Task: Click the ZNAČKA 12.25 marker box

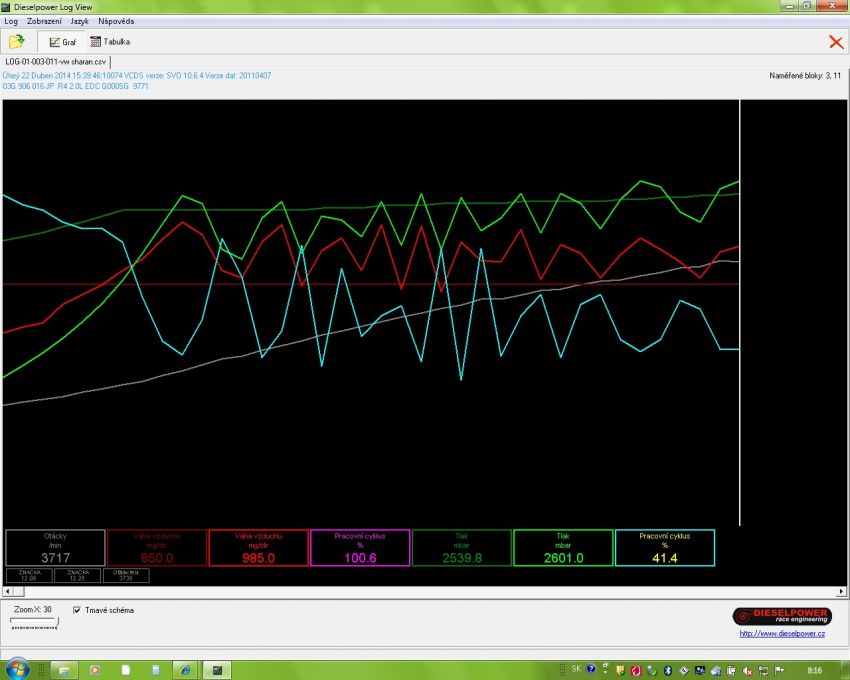Action: tap(78, 575)
